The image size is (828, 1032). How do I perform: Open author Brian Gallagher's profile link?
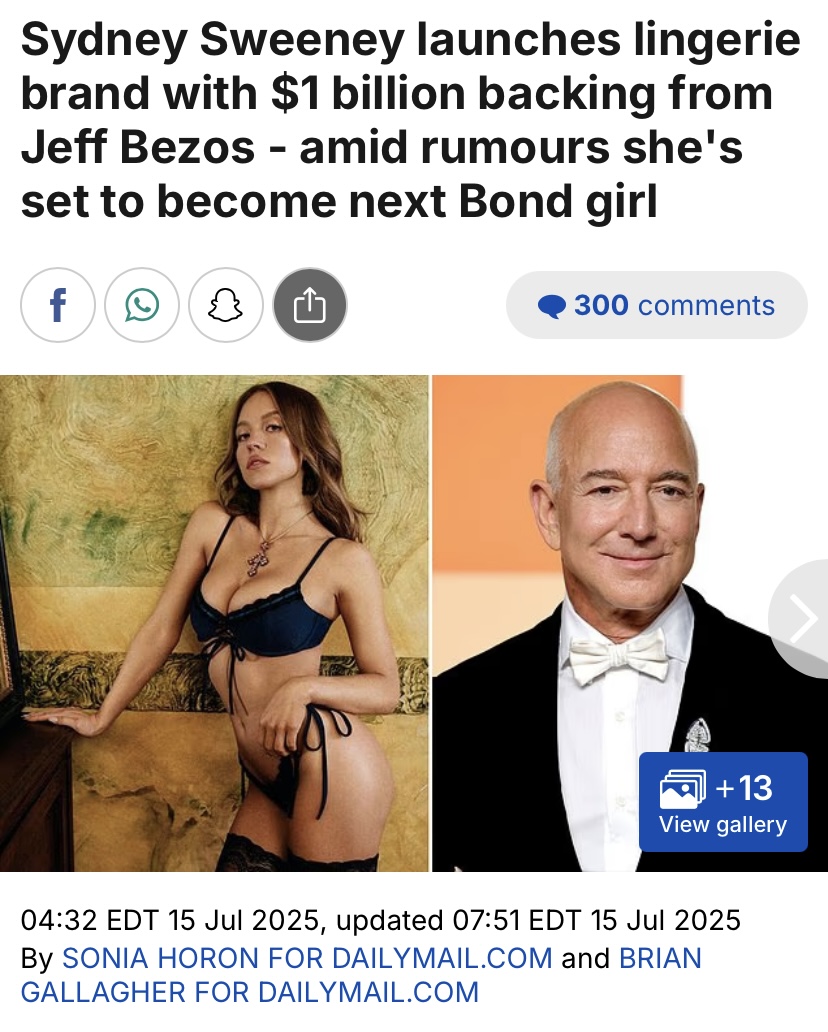point(361,975)
